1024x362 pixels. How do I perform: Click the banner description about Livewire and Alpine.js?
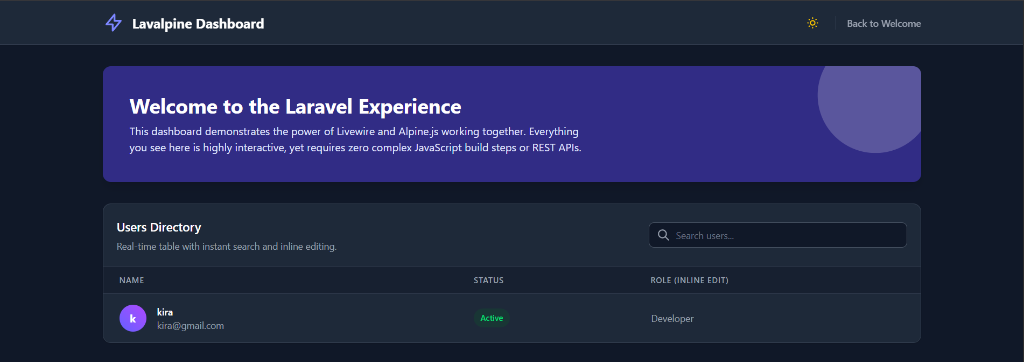pos(355,139)
